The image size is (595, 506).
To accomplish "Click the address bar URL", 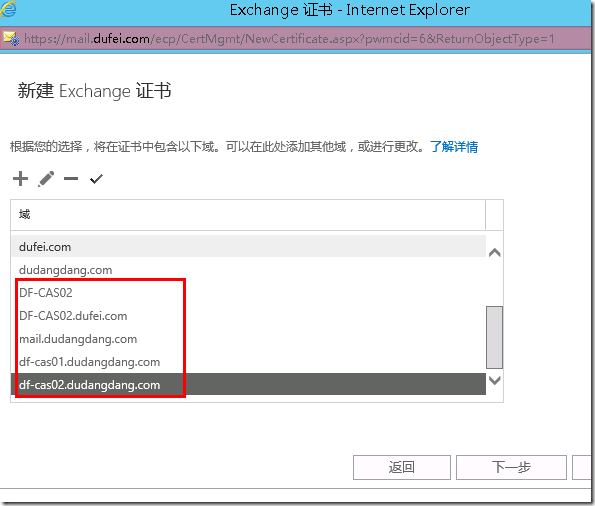I will click(289, 38).
